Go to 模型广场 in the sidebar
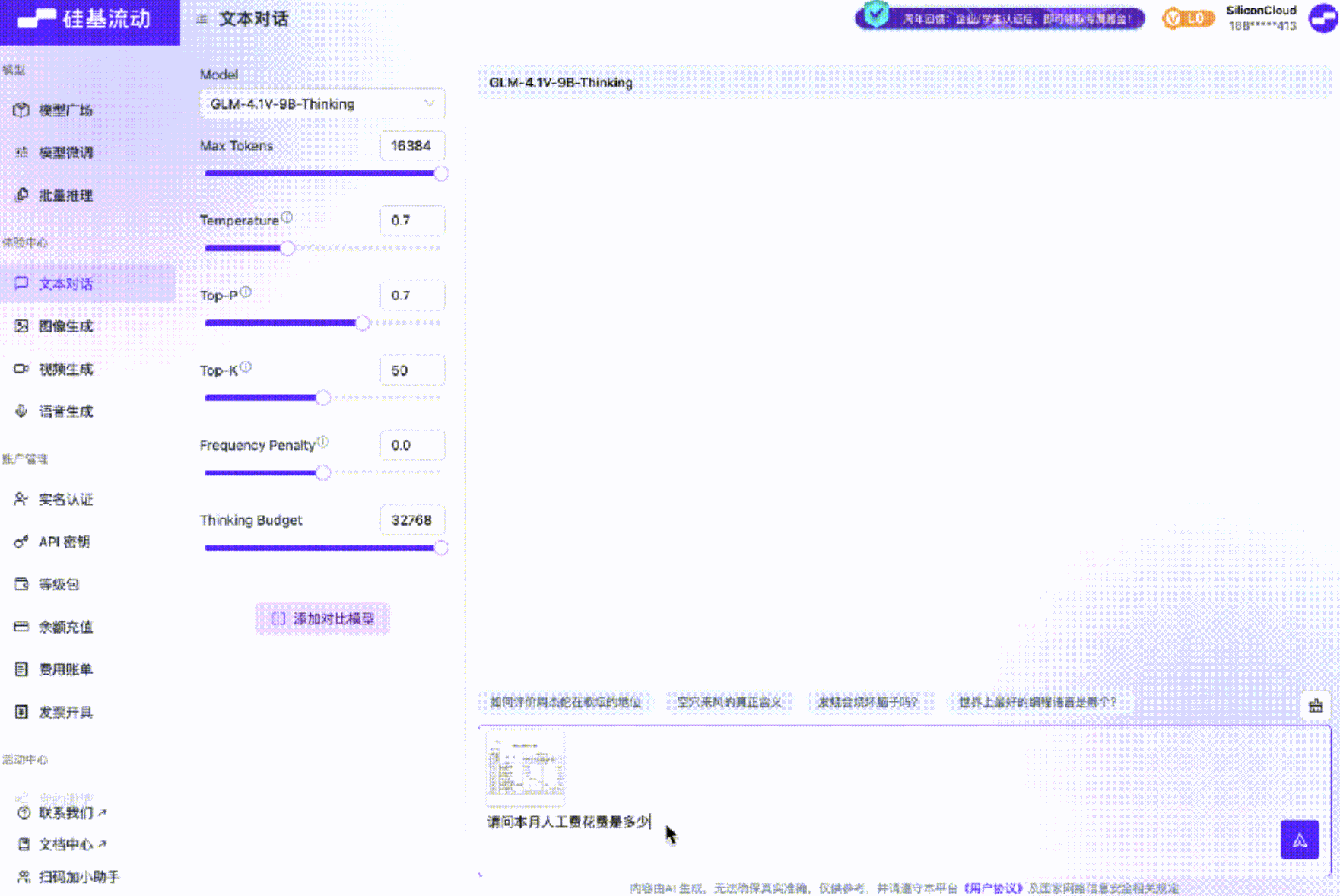This screenshot has width=1340, height=896. coord(65,110)
